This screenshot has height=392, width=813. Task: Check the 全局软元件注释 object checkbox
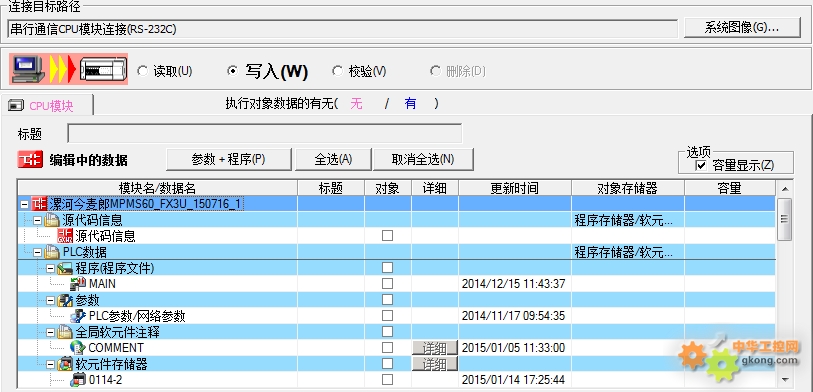coord(387,331)
